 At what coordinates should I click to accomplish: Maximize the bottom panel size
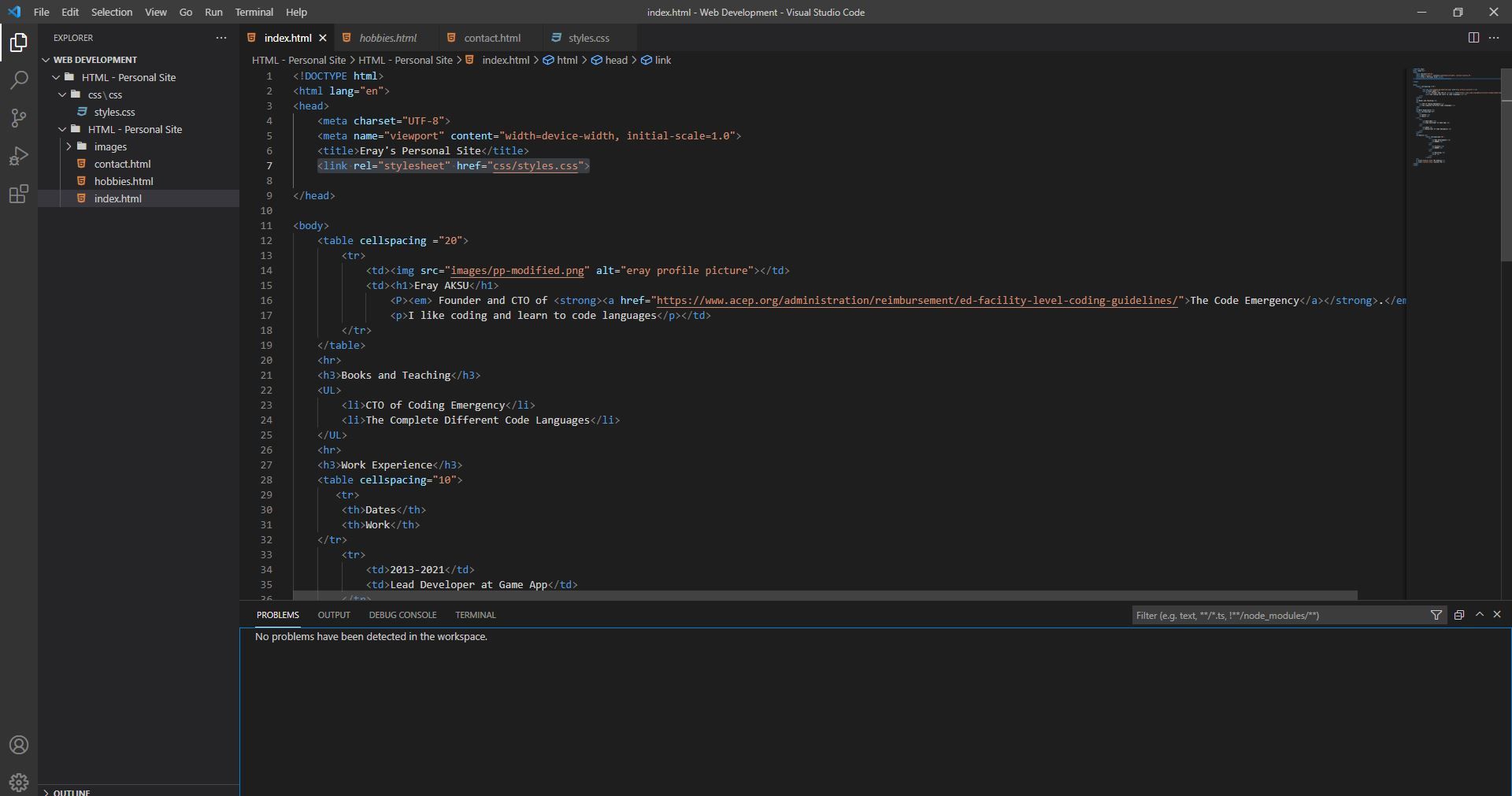click(x=1480, y=615)
